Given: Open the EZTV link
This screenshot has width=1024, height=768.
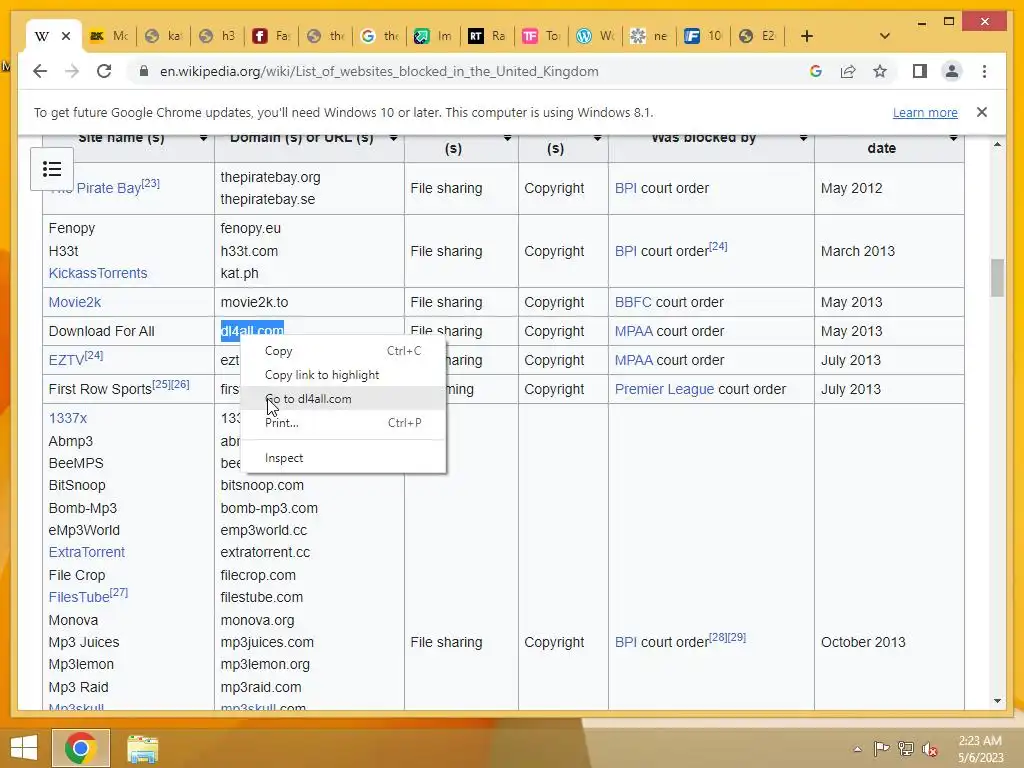Looking at the screenshot, I should point(66,360).
